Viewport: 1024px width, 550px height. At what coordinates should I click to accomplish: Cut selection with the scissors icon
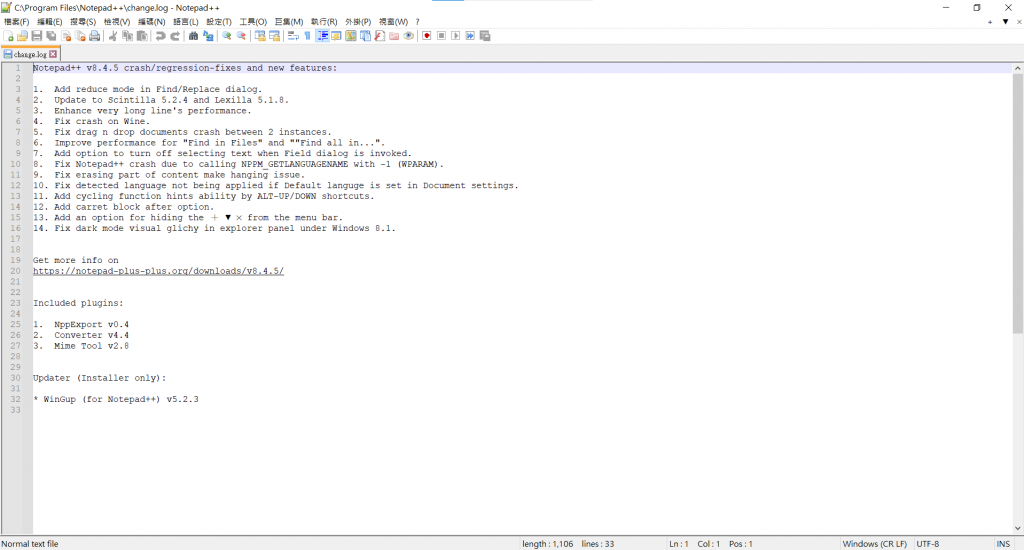113,36
